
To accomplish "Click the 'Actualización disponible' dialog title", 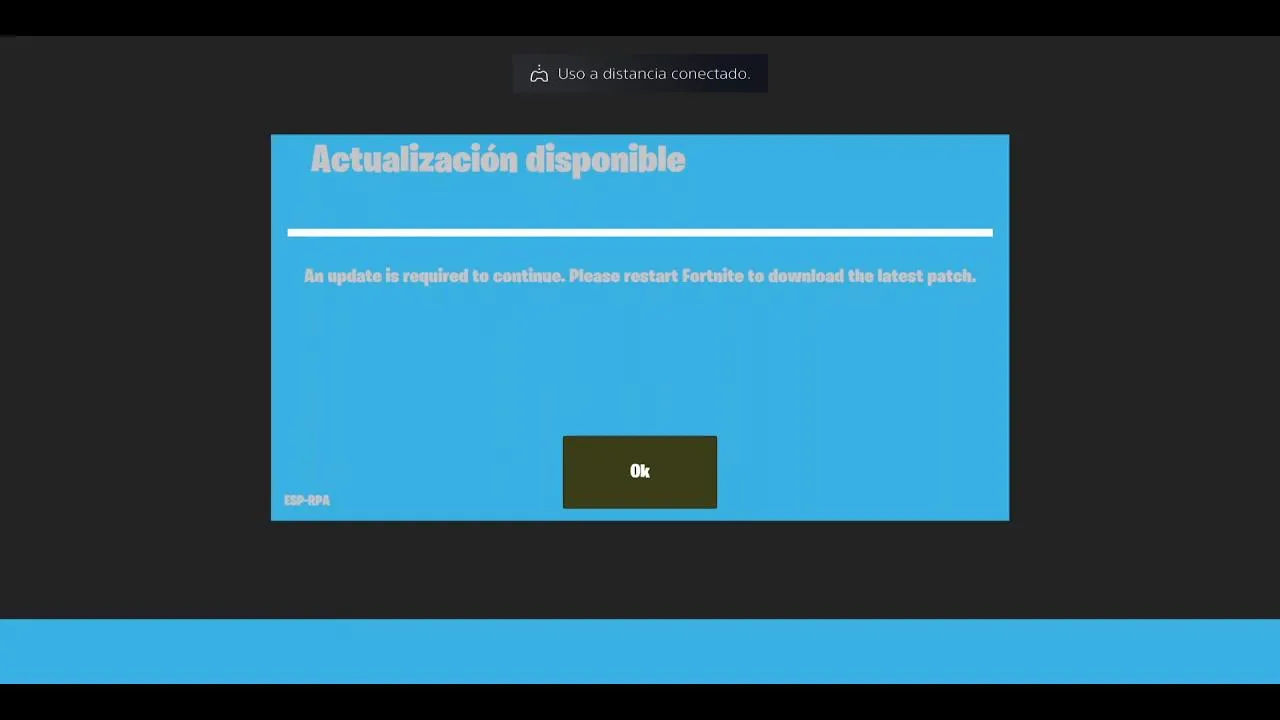I will [498, 160].
